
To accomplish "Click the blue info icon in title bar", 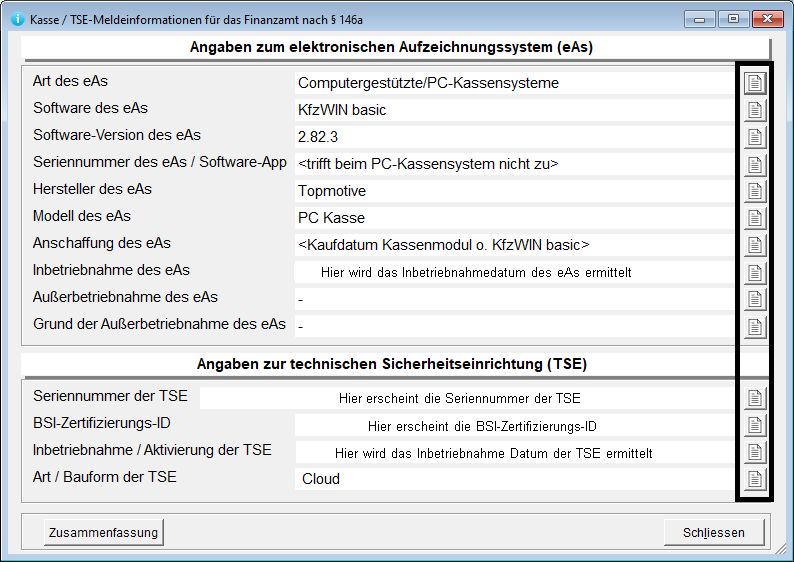I will pyautogui.click(x=17, y=19).
